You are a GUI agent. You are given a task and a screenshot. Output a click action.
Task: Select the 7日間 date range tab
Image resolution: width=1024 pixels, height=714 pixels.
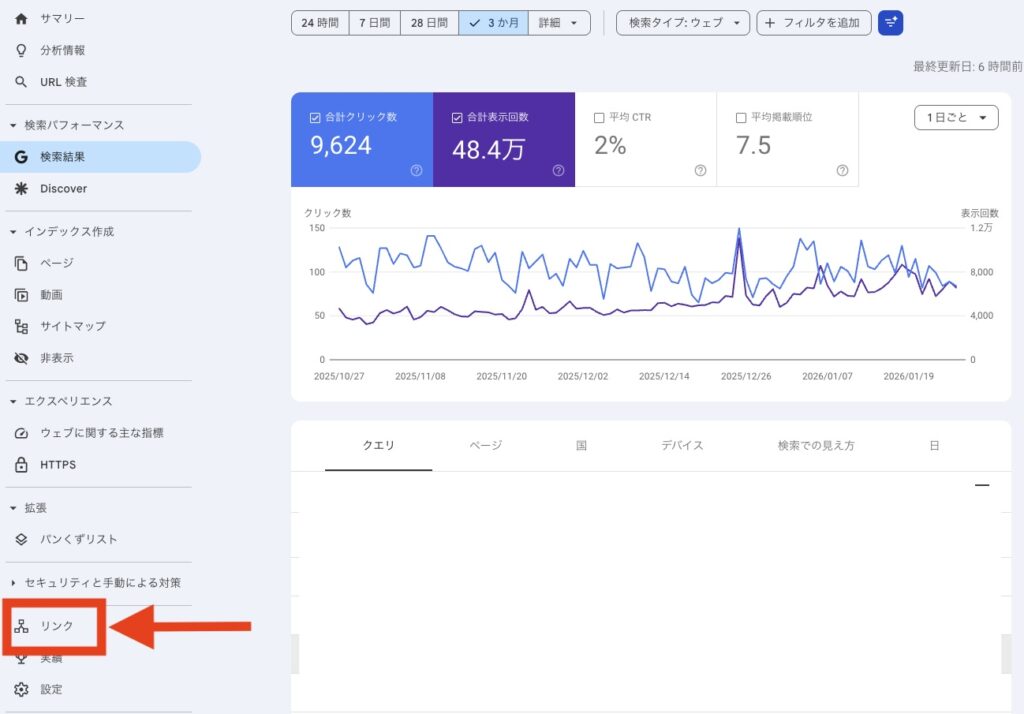[x=374, y=22]
